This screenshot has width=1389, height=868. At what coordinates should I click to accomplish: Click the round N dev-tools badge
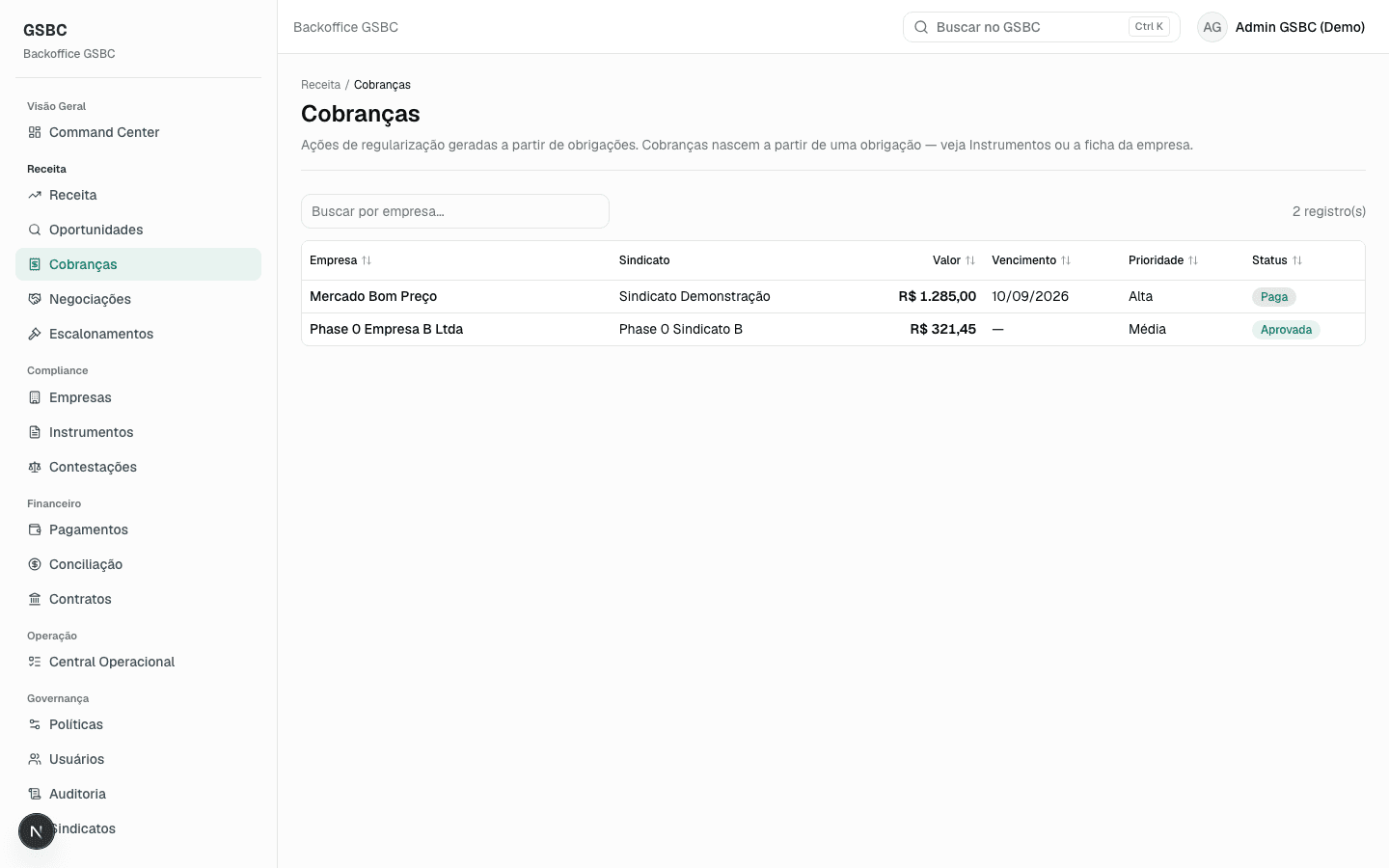click(37, 831)
